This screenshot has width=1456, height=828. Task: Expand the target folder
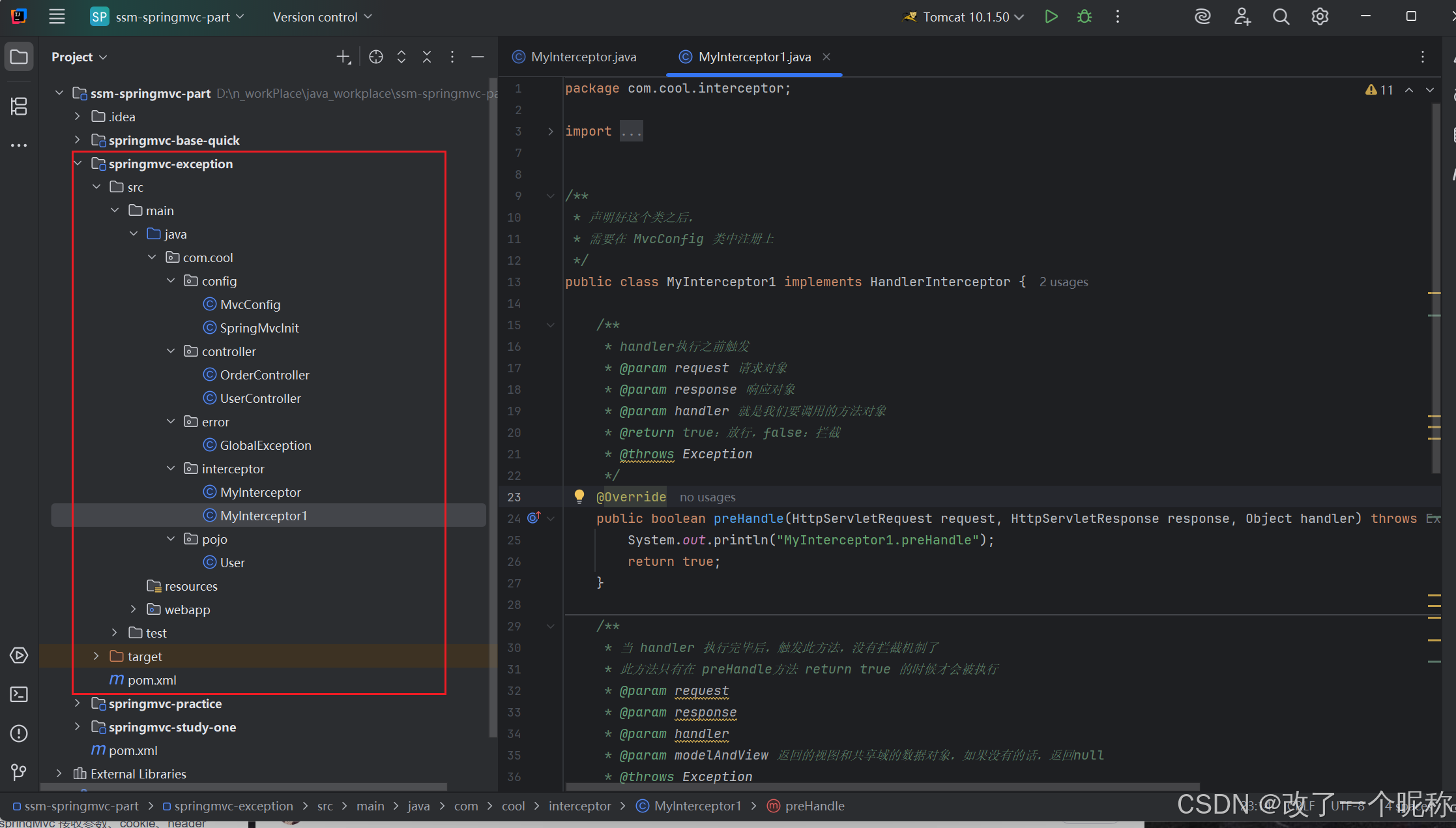click(96, 657)
